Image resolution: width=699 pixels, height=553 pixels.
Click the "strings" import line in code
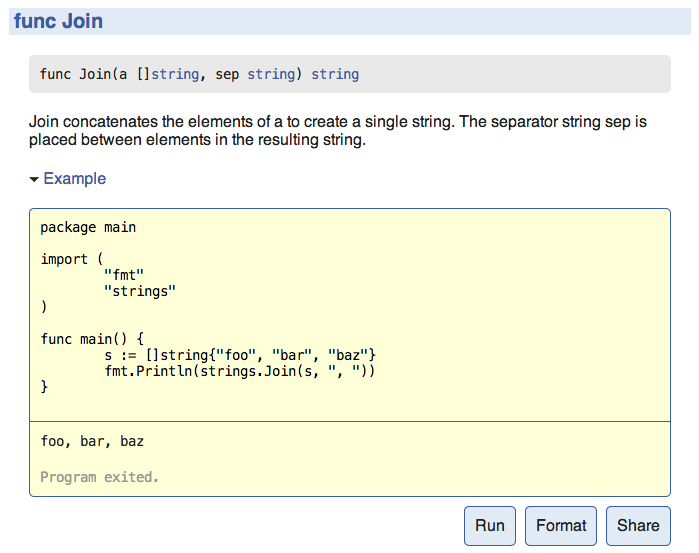coord(140,291)
